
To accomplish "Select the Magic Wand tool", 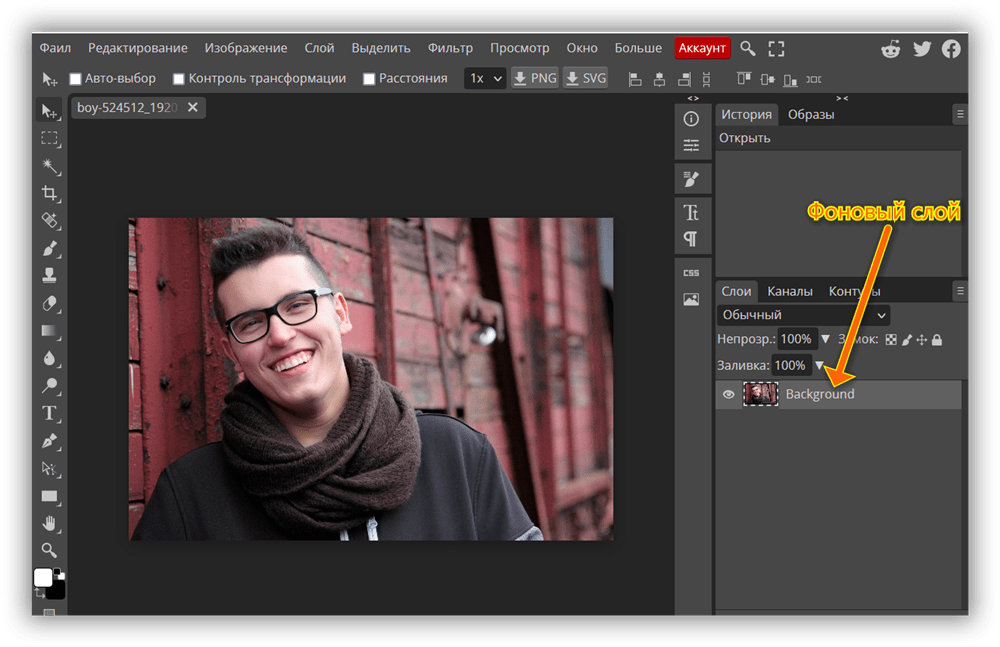I will coord(49,165).
